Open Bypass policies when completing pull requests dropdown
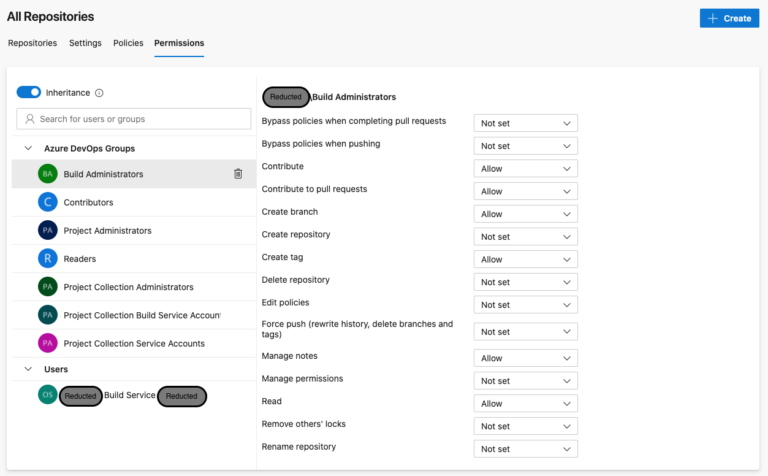Image resolution: width=768 pixels, height=476 pixels. coord(526,123)
